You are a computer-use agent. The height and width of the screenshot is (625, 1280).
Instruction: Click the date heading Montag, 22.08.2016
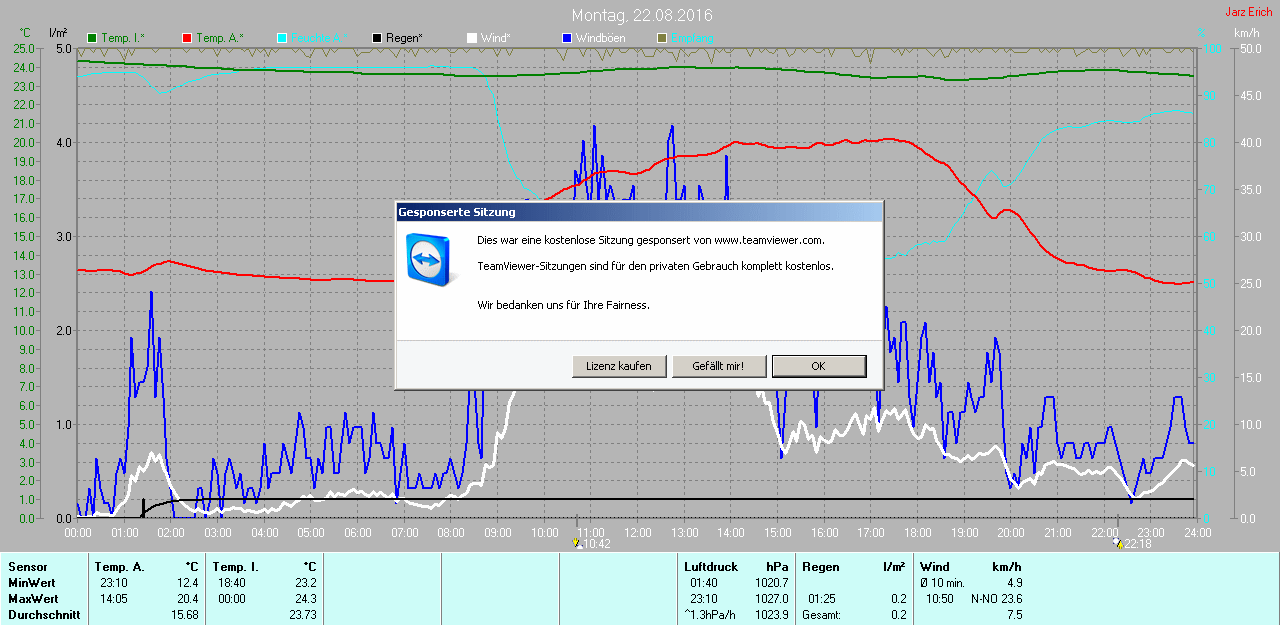642,16
